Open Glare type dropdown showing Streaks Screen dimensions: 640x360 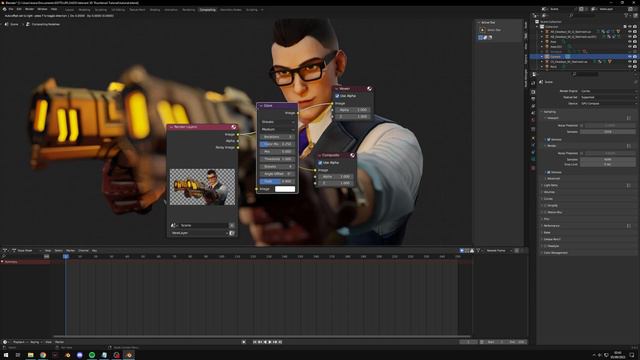(278, 122)
